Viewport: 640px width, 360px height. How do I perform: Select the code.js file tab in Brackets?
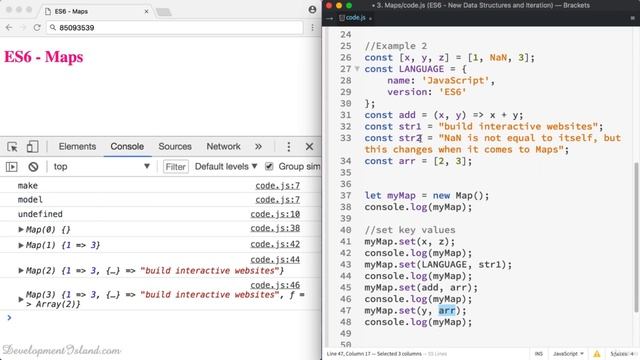(355, 18)
